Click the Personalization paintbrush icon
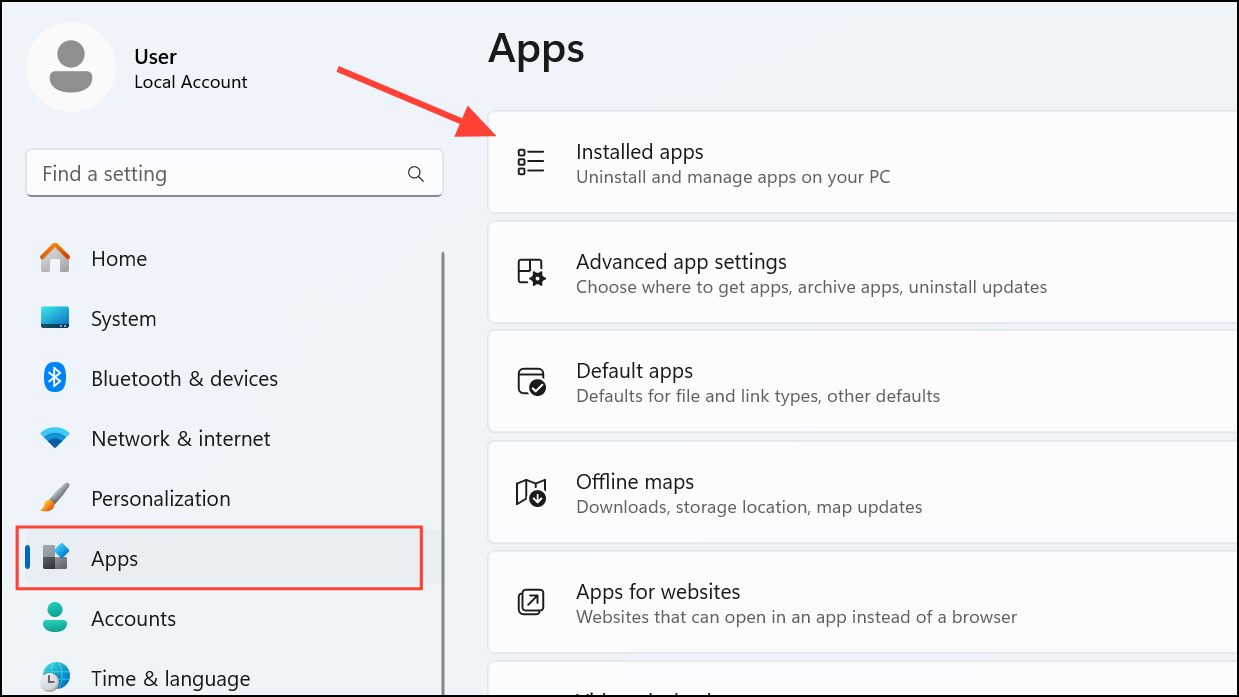The image size is (1239, 697). pos(53,497)
